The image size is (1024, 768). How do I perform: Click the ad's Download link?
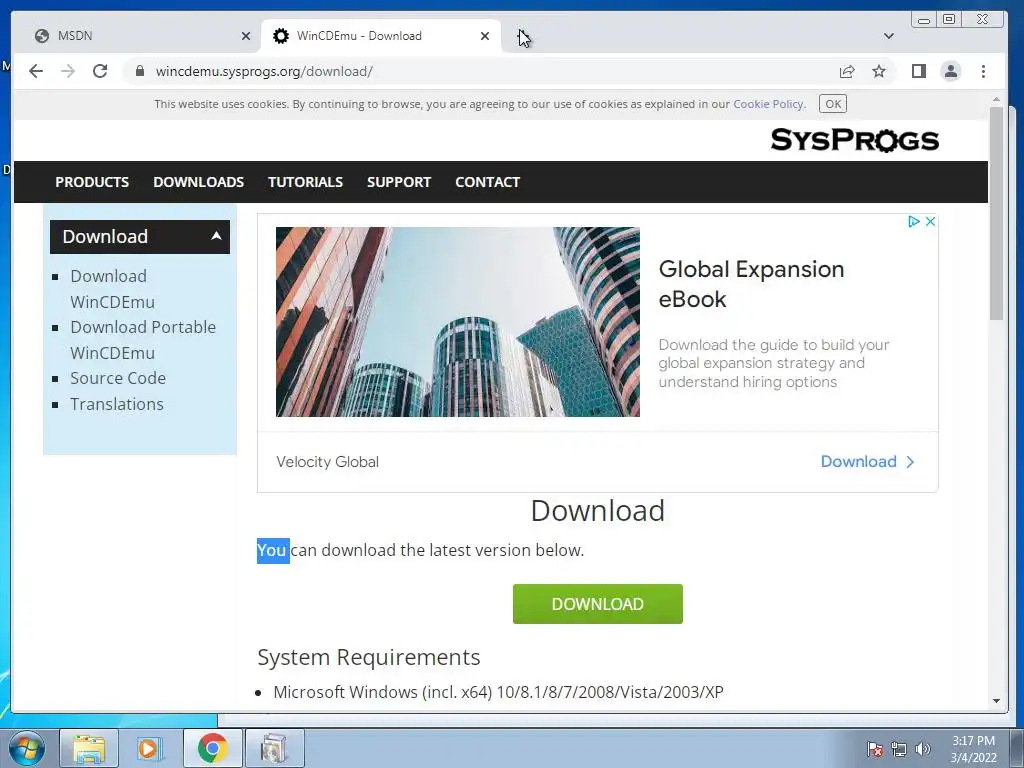[x=867, y=462]
